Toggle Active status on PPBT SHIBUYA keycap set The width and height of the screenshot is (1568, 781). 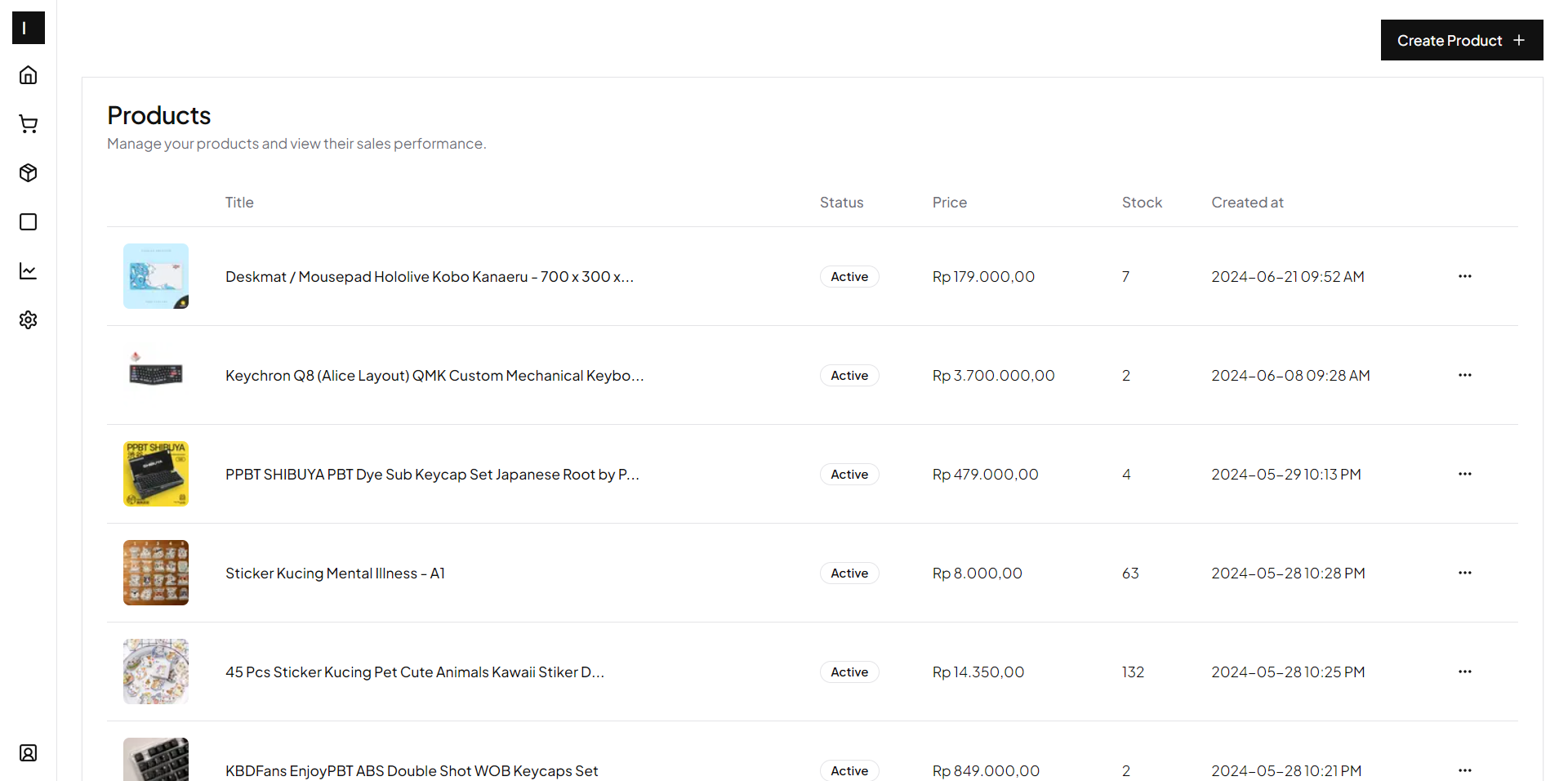click(849, 474)
